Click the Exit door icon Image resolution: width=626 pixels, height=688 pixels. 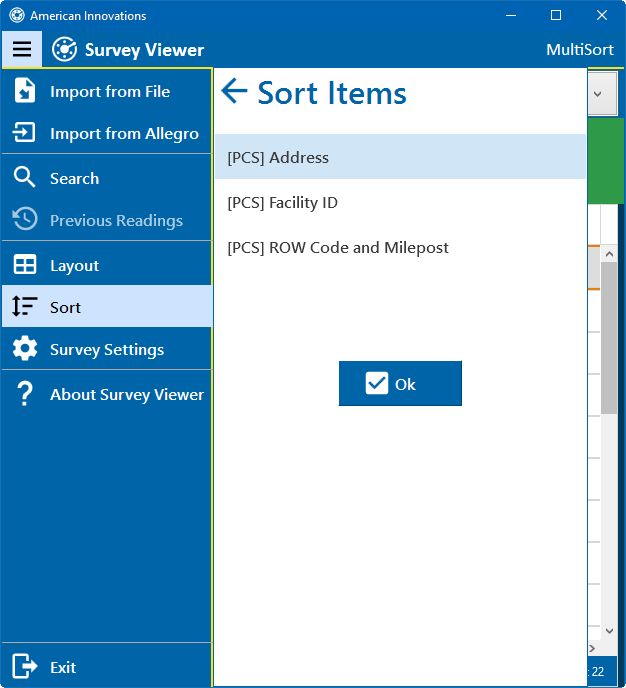(24, 666)
